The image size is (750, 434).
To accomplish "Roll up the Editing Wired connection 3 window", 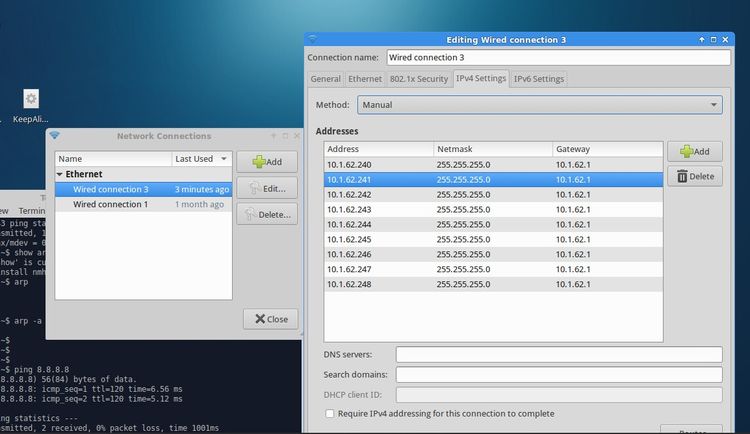I will [701, 40].
